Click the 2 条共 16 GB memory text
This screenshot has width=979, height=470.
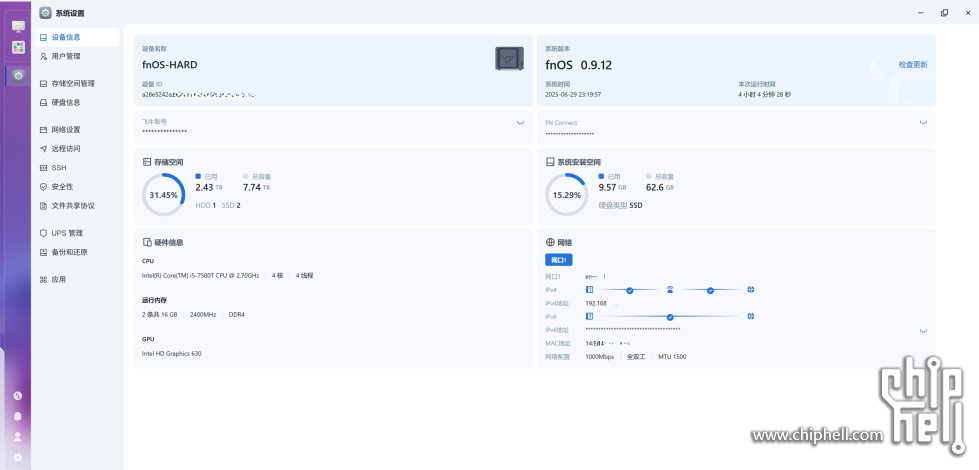(x=160, y=315)
